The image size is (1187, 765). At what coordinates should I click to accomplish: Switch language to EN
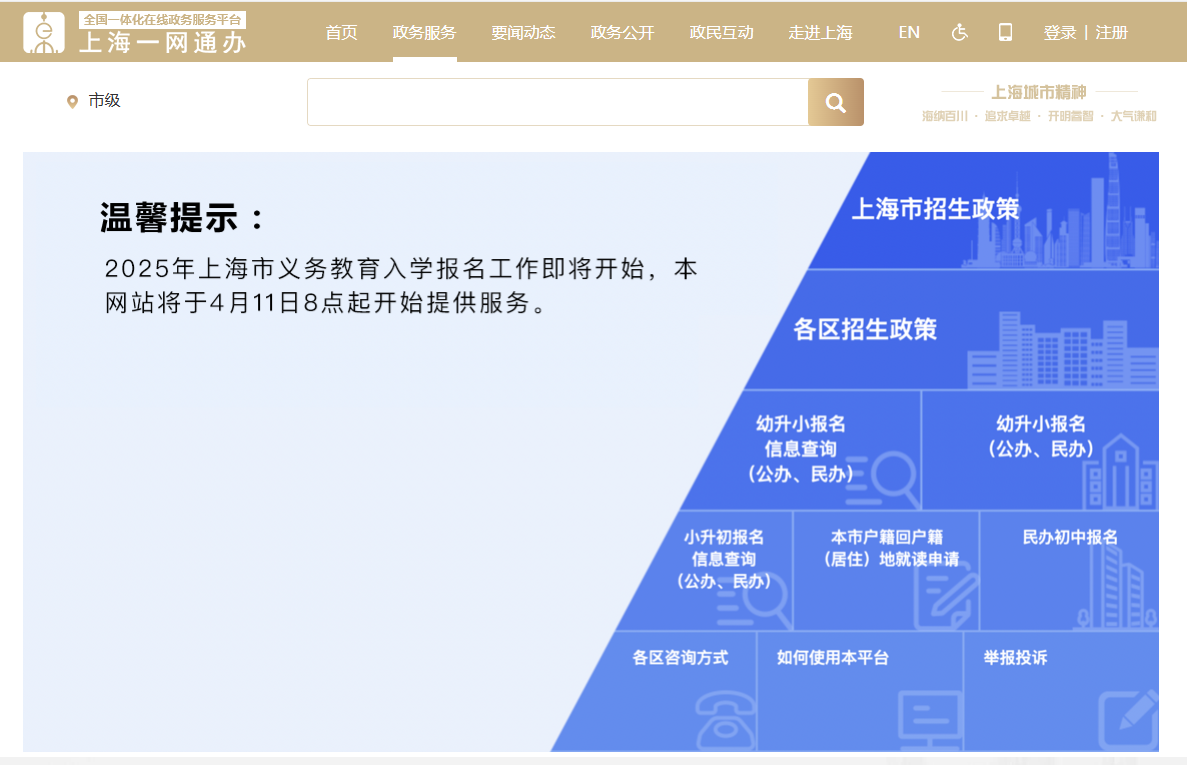908,32
